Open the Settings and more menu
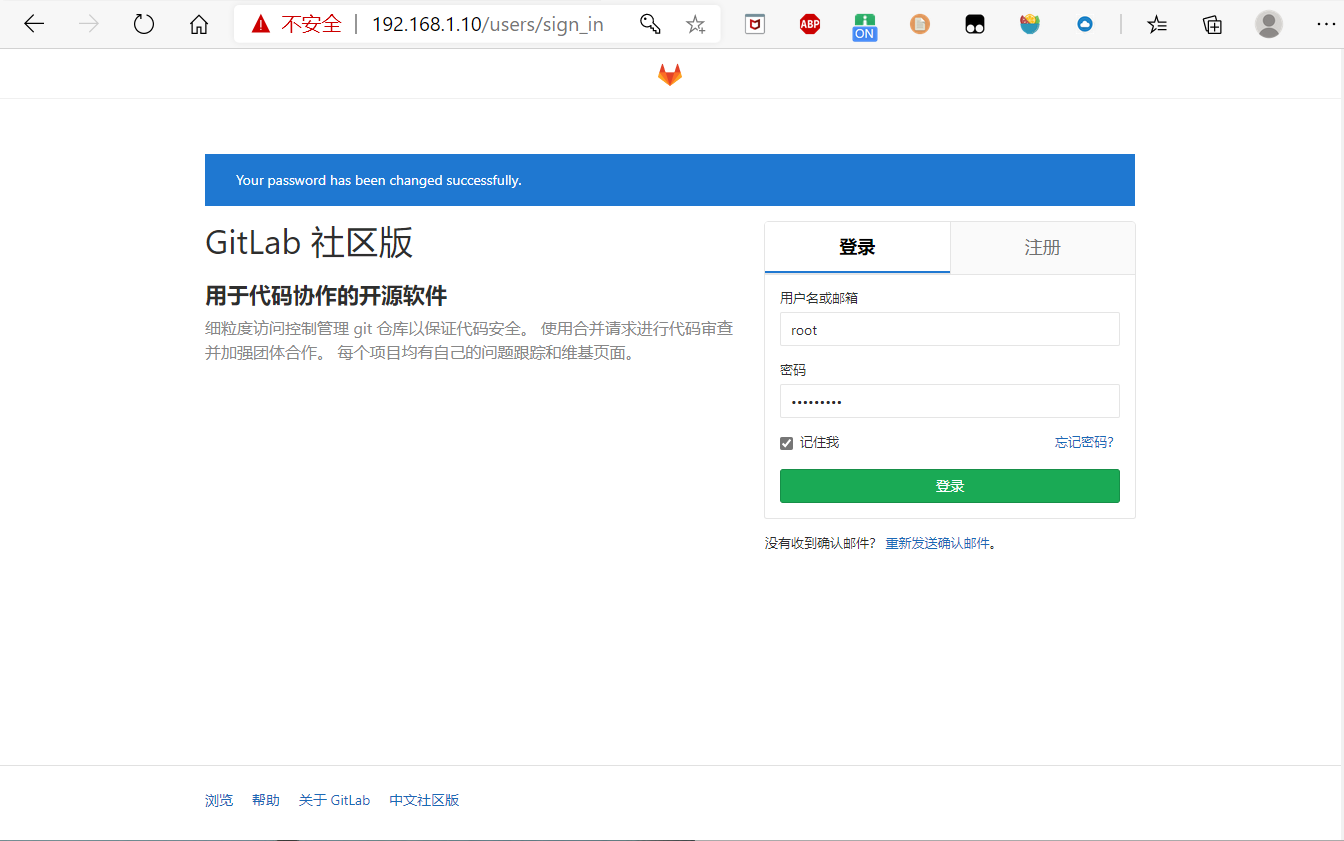Image resolution: width=1344 pixels, height=841 pixels. click(1327, 24)
